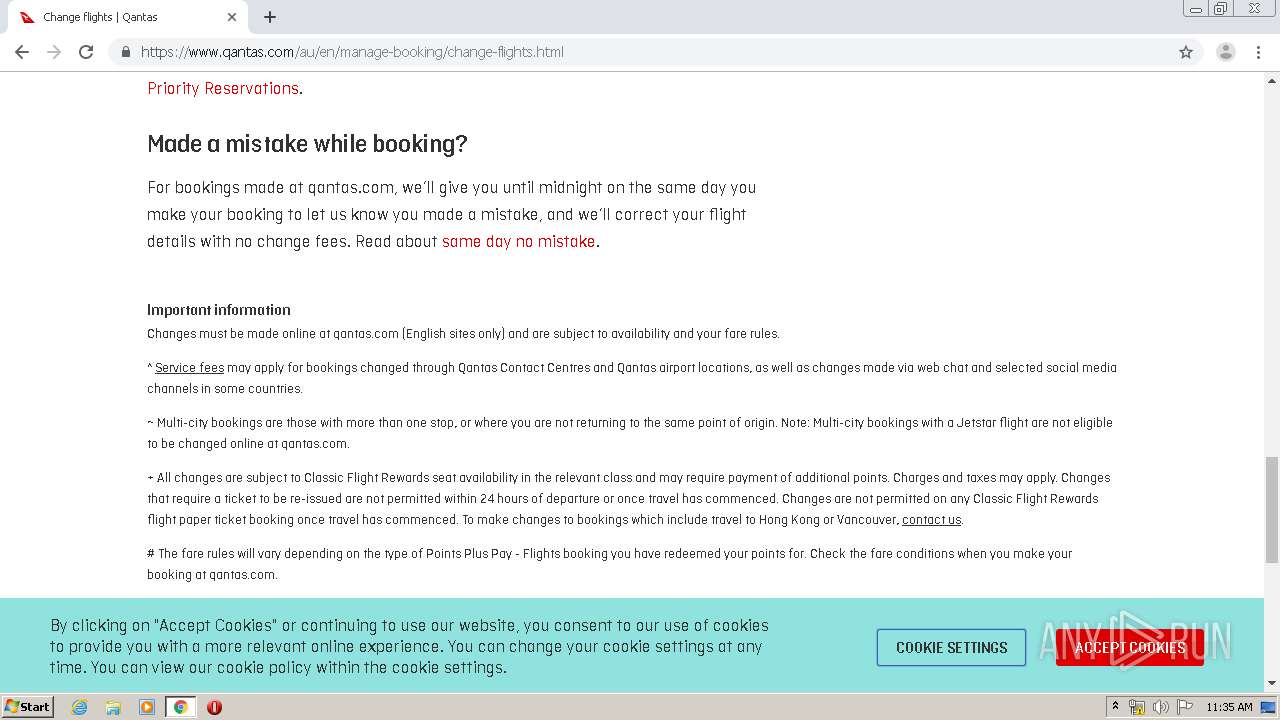Follow the contact us link

click(931, 520)
